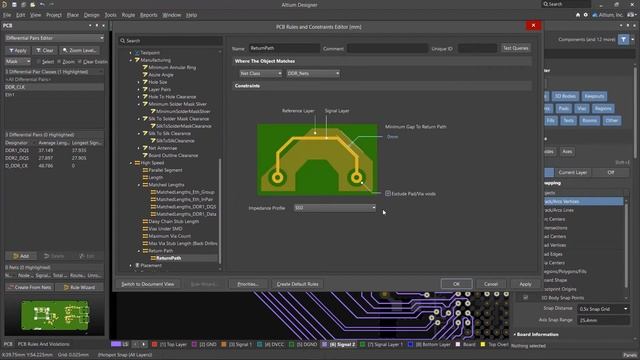Select the Testpoint category icon in tree
The width and height of the screenshot is (640, 360).
pyautogui.click(x=137, y=53)
